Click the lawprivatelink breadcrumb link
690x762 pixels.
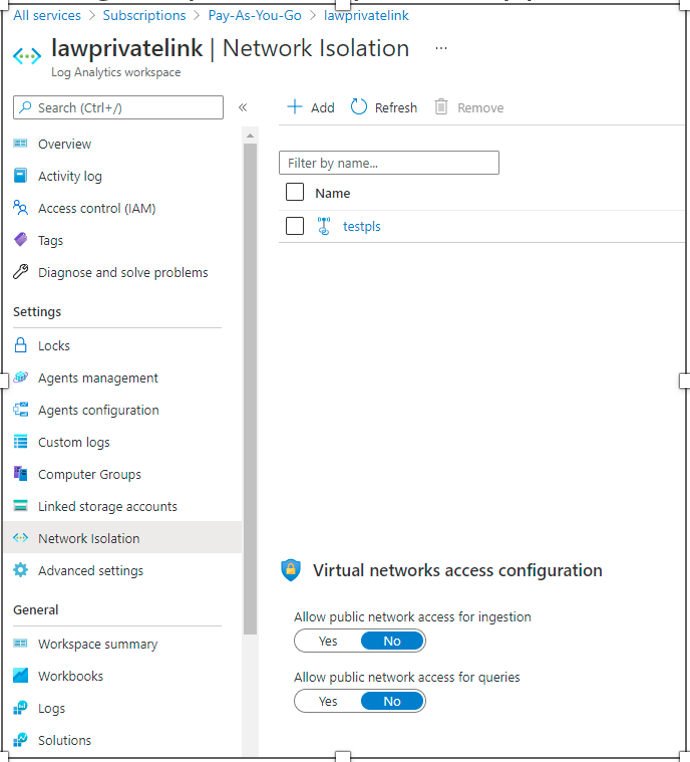point(366,16)
